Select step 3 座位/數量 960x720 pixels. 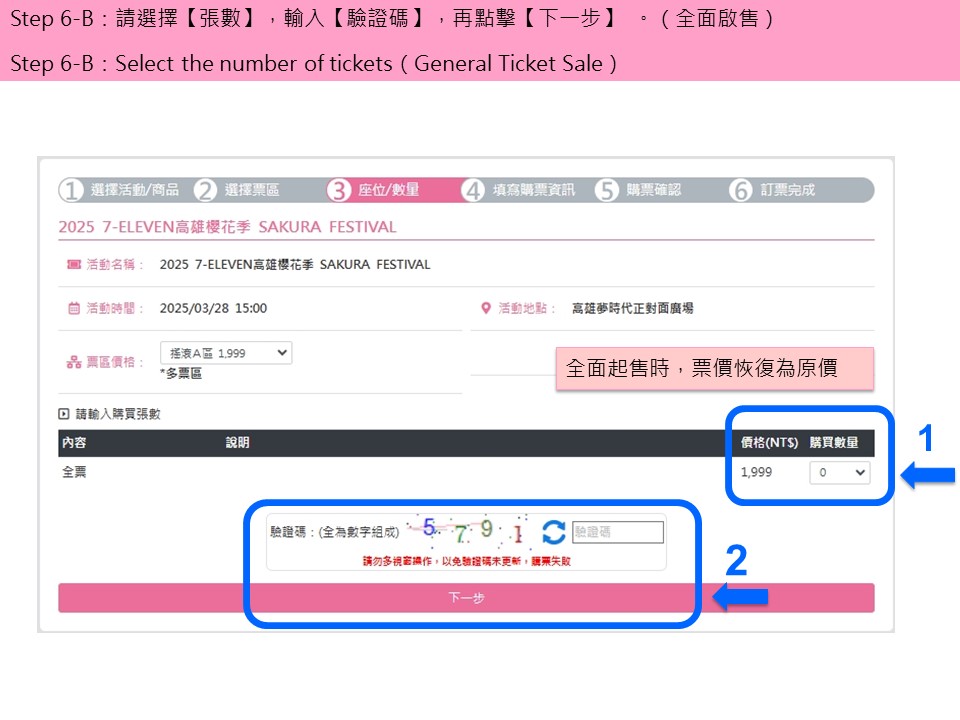pos(373,190)
